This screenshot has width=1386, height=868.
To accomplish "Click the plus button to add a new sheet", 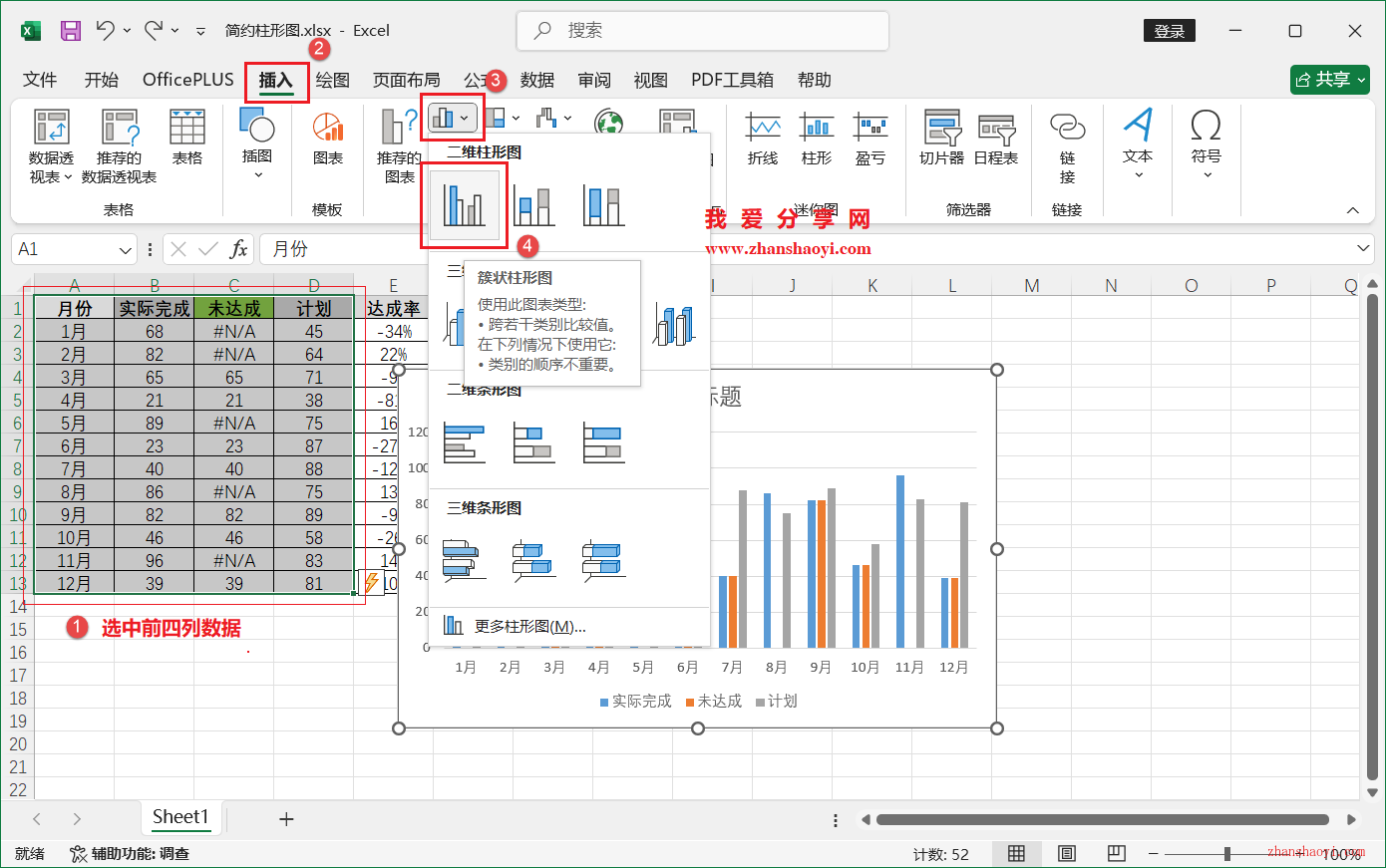I will click(286, 818).
